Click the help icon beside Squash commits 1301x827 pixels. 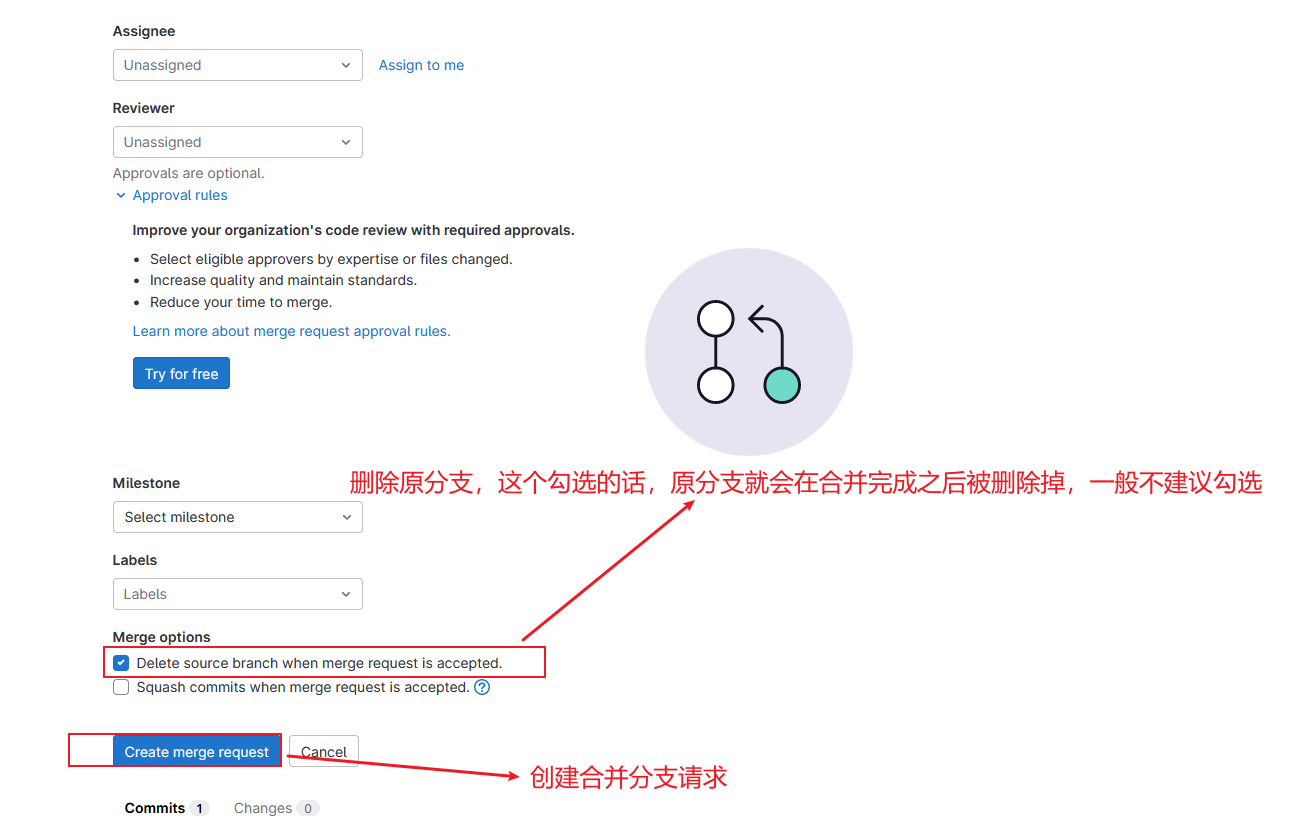pos(482,687)
